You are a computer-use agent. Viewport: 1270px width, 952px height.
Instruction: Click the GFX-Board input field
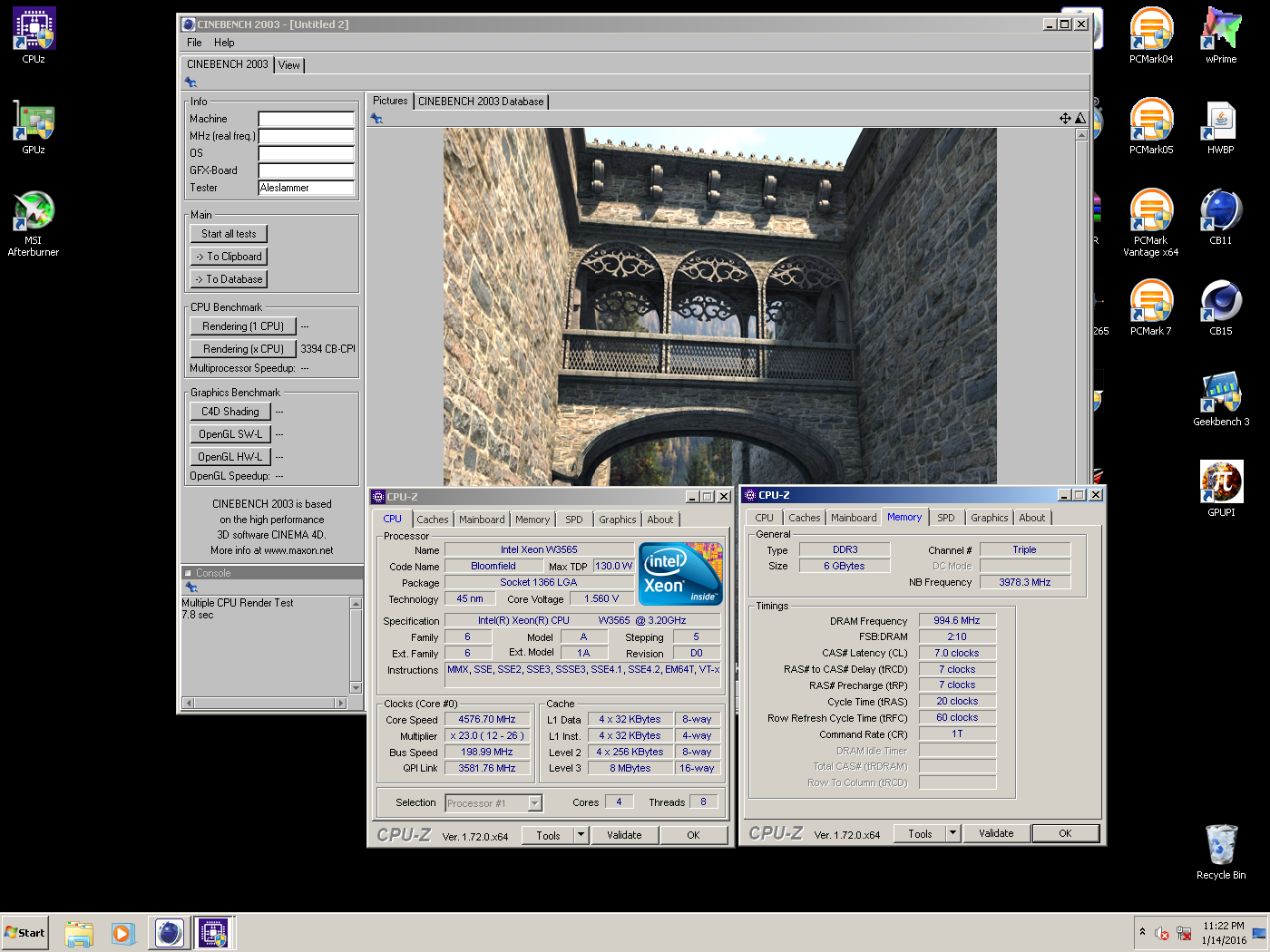pos(307,170)
